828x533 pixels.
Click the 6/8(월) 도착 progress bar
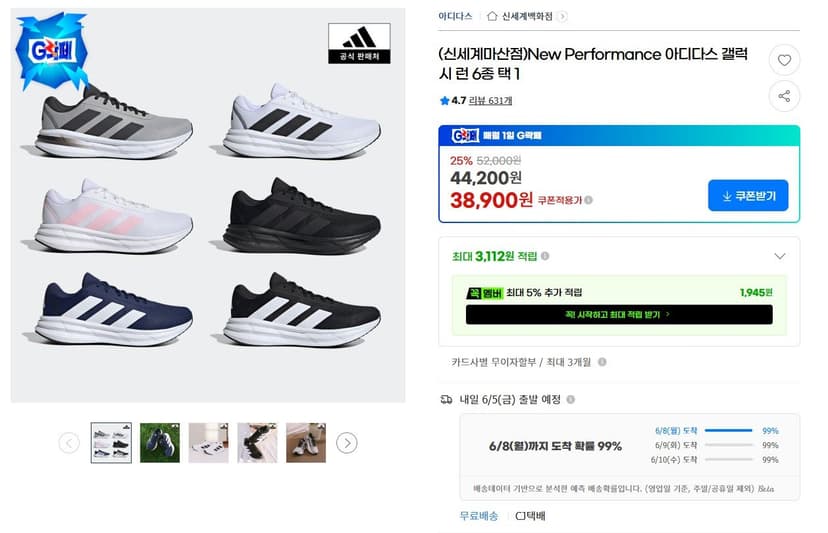coord(728,431)
